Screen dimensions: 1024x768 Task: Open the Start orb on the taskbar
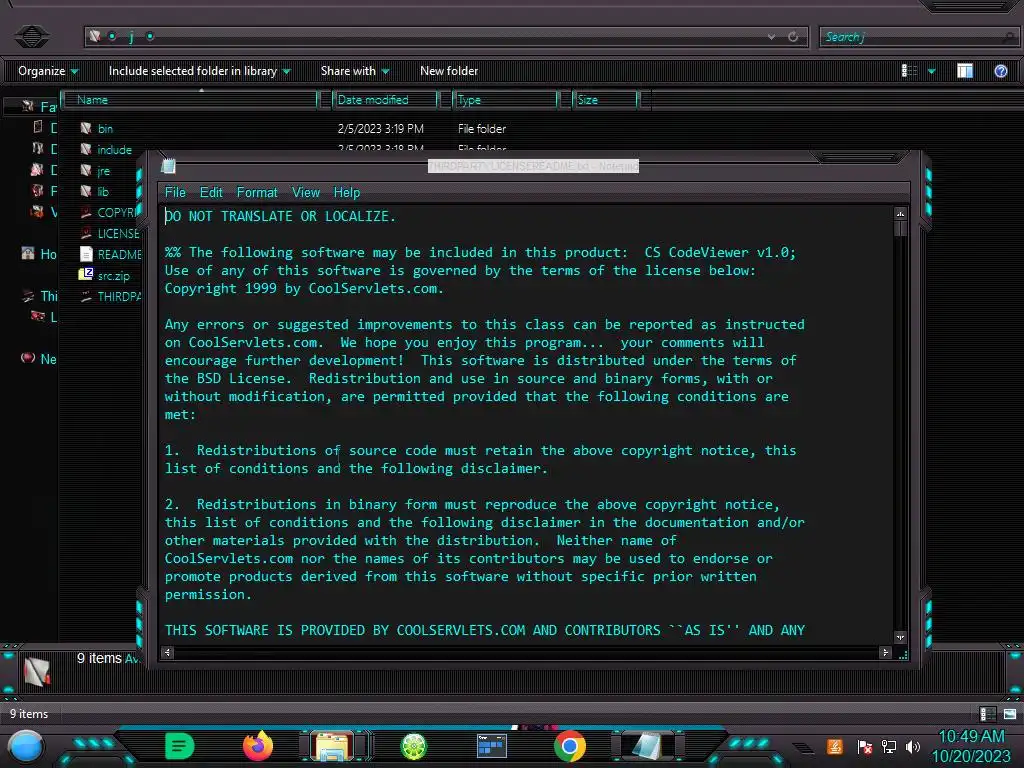coord(26,746)
